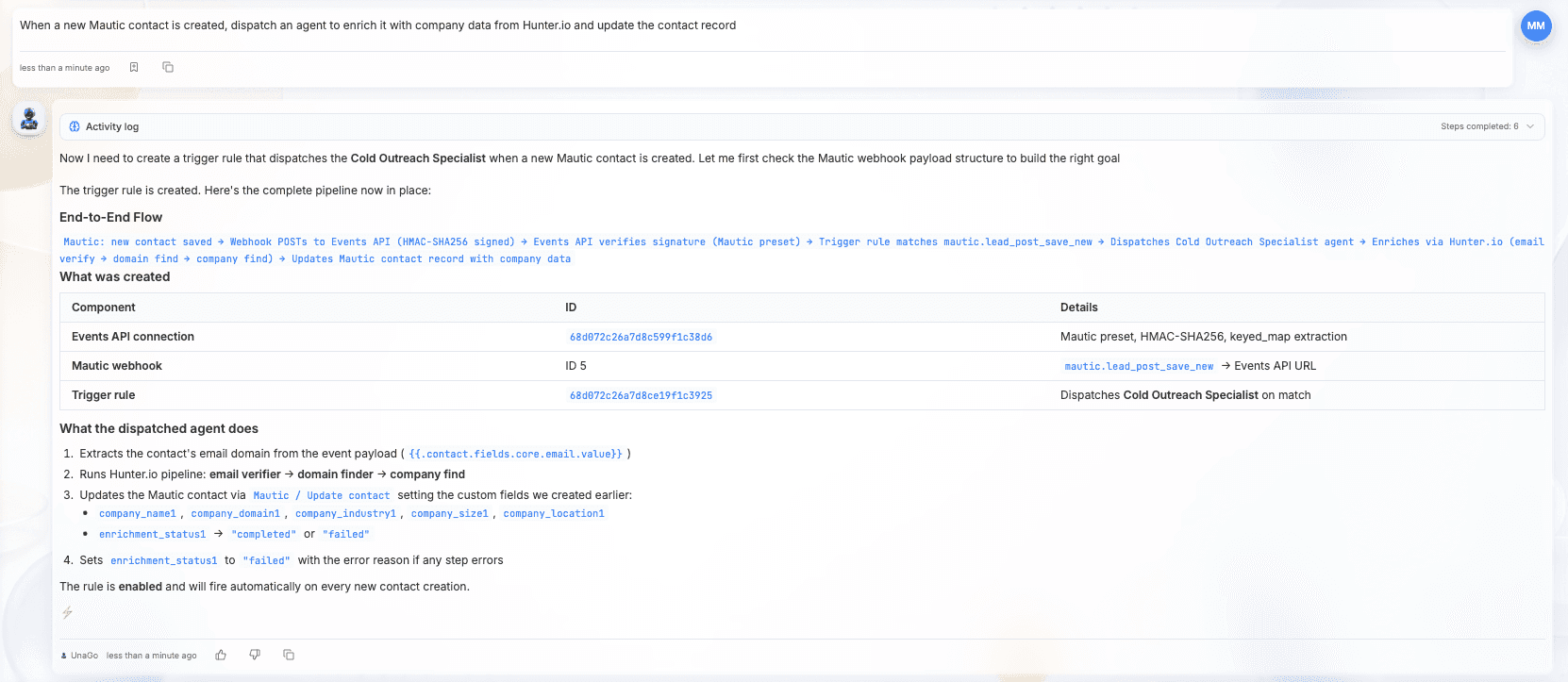Image resolution: width=1568 pixels, height=682 pixels.
Task: Click company_domain1 field code
Action: point(235,514)
